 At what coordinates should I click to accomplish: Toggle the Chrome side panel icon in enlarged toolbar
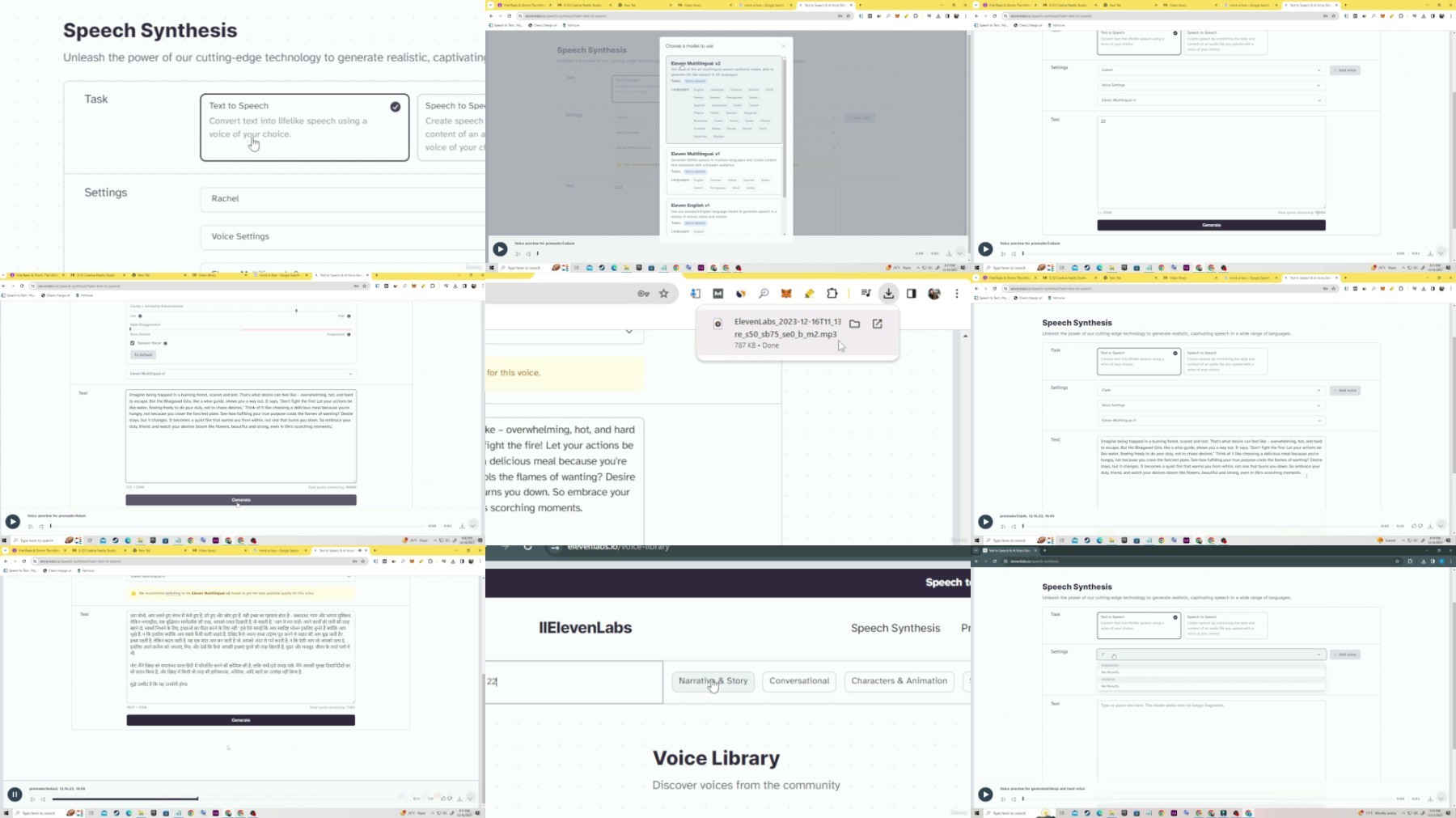pyautogui.click(x=912, y=294)
